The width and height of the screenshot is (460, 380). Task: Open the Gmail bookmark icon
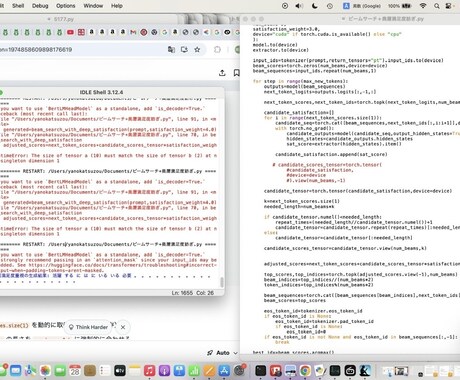click(133, 32)
